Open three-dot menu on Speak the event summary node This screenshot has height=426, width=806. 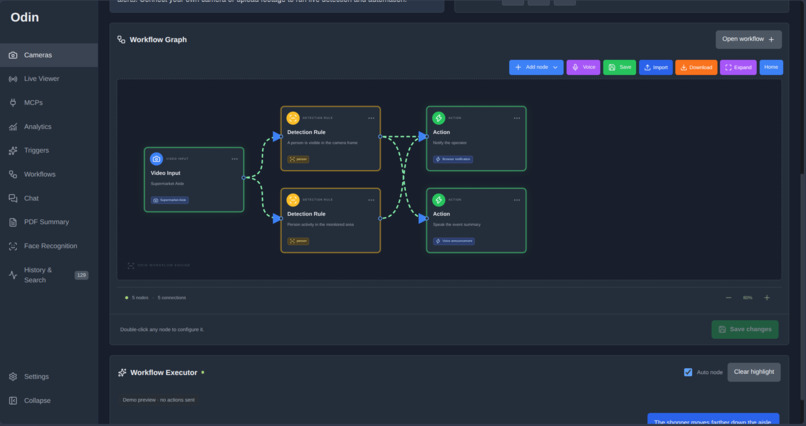[517, 200]
